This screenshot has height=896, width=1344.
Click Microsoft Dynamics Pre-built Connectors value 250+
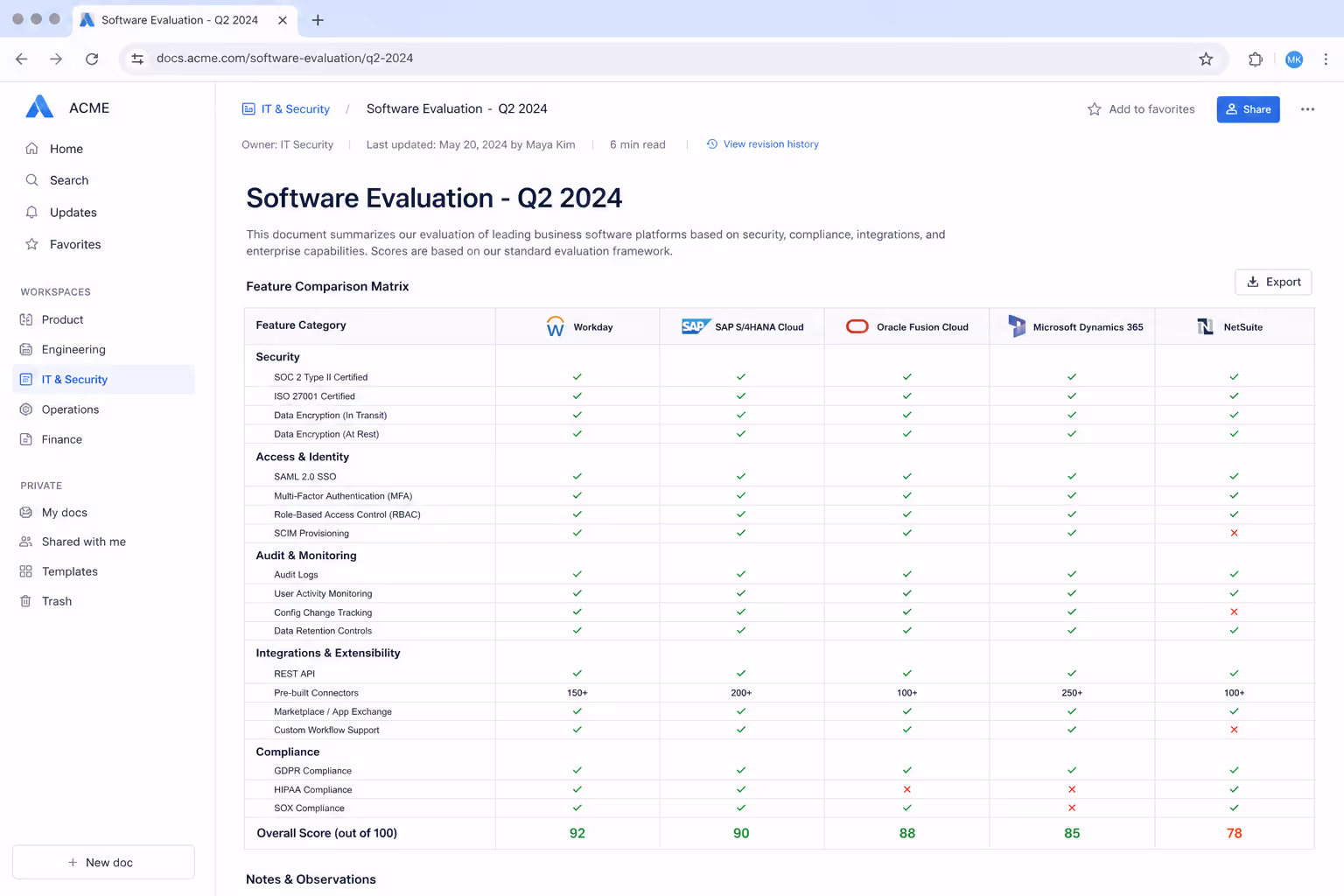pos(1072,693)
